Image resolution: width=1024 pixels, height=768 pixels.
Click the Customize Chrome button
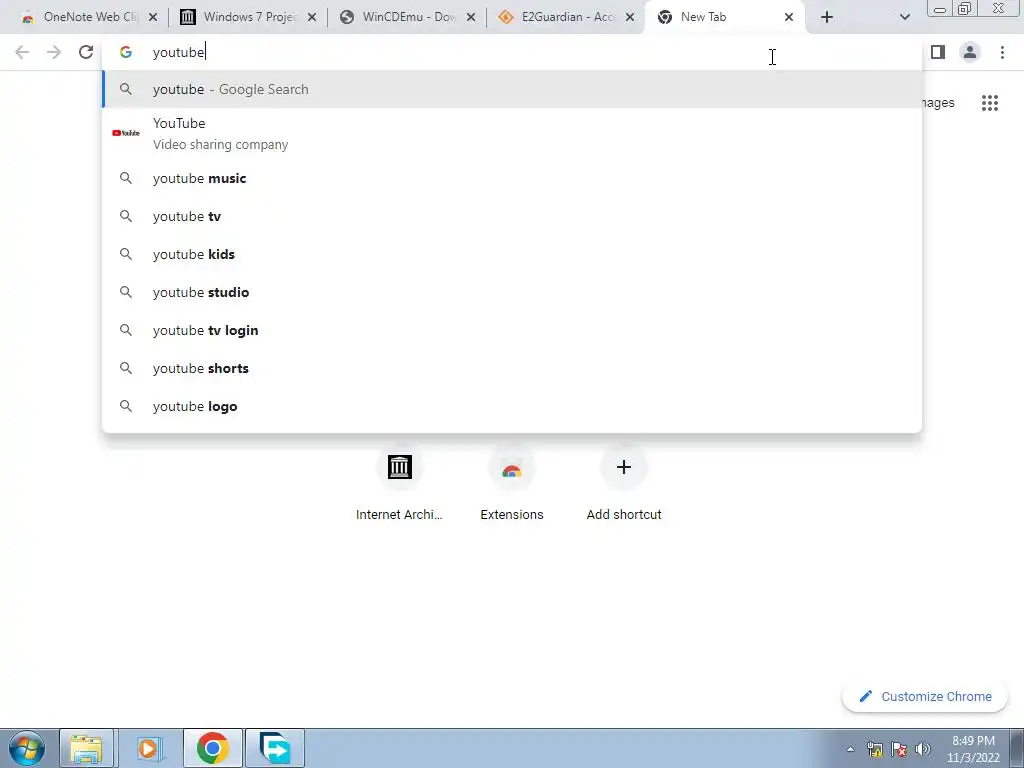click(925, 696)
